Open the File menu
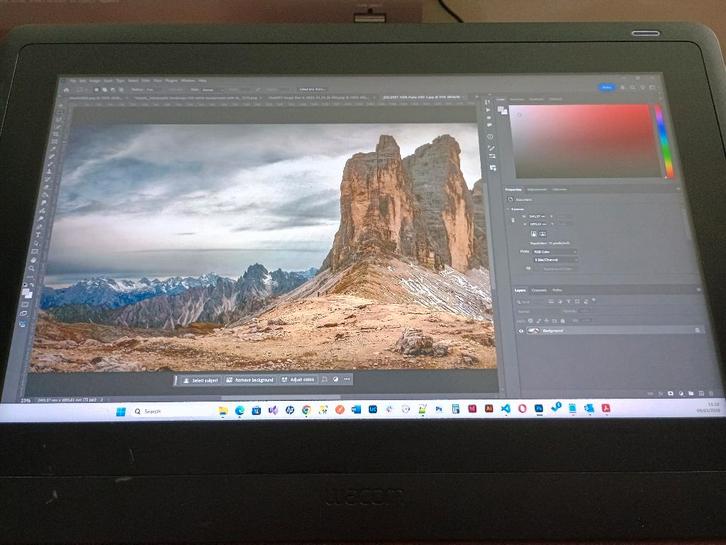726x545 pixels. point(73,81)
